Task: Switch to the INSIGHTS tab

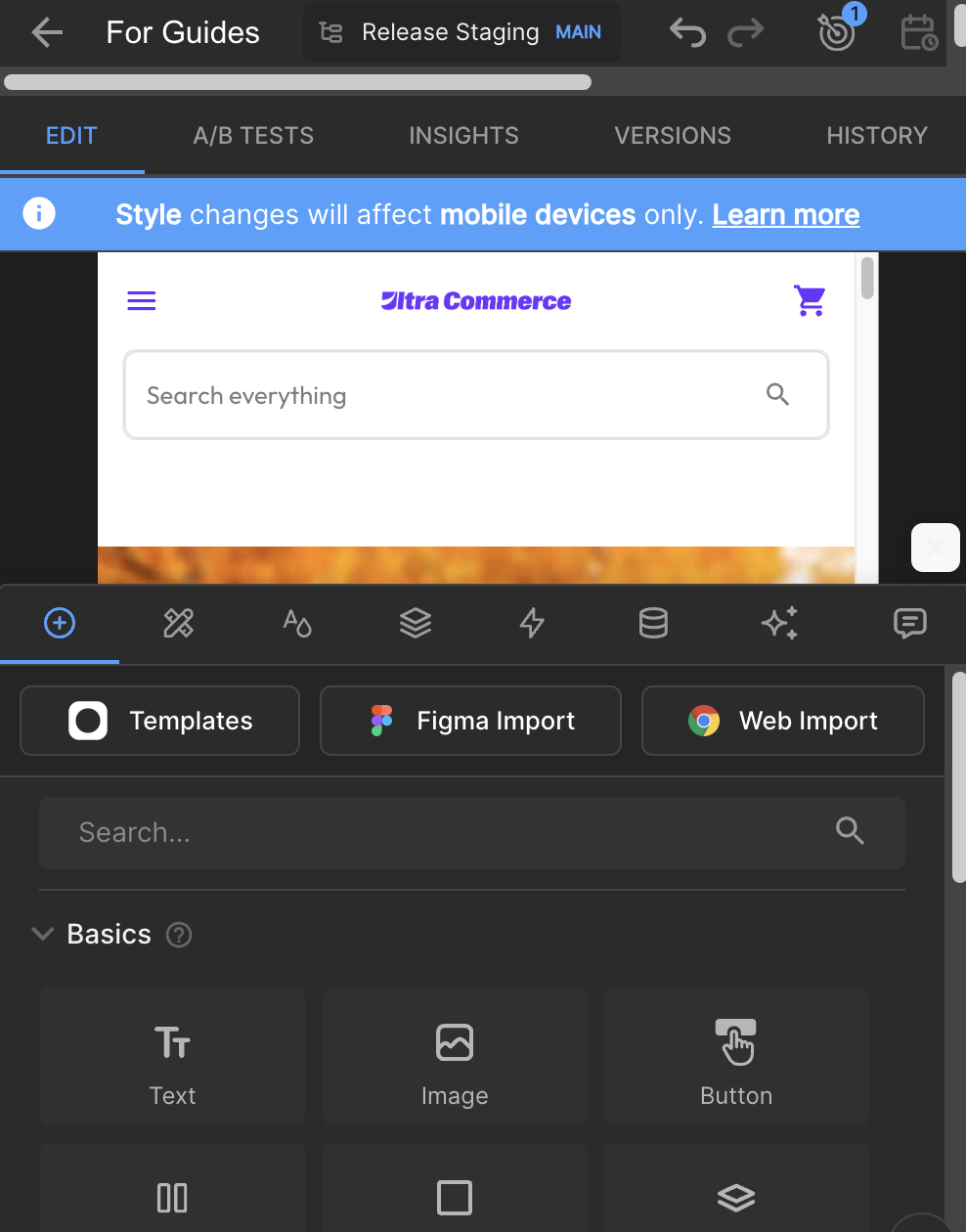Action: (463, 136)
